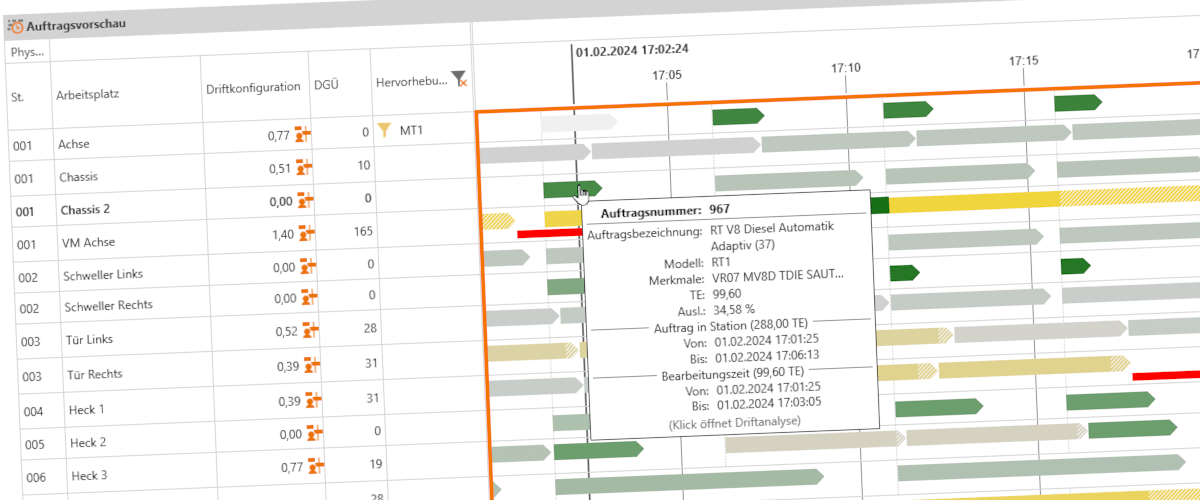Viewport: 1200px width, 500px height.
Task: Clear the Hervorhebung filter with the funnel-x icon
Action: pyautogui.click(x=458, y=78)
